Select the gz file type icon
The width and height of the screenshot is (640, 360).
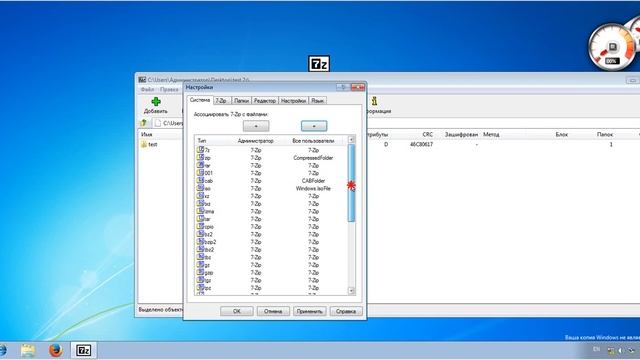click(x=200, y=265)
